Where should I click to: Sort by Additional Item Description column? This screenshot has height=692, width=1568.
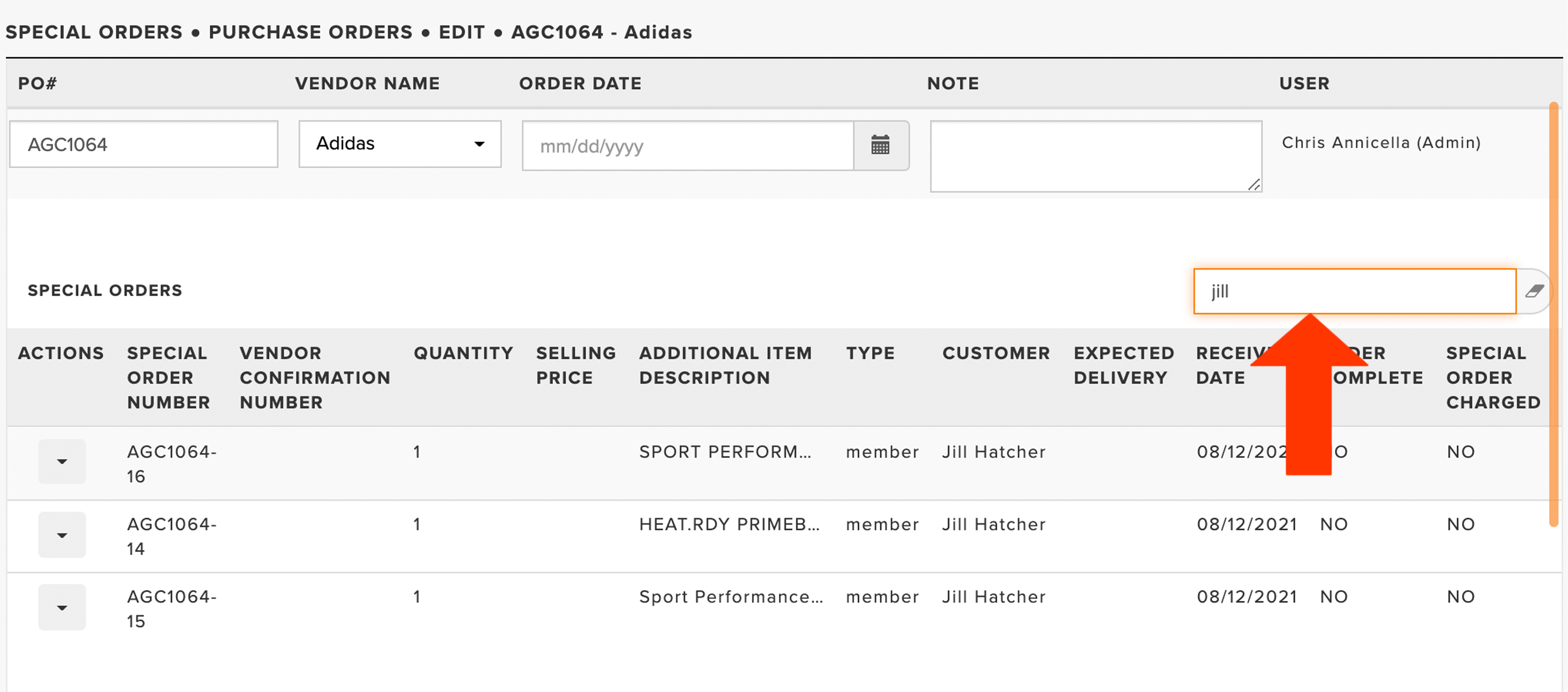point(726,365)
